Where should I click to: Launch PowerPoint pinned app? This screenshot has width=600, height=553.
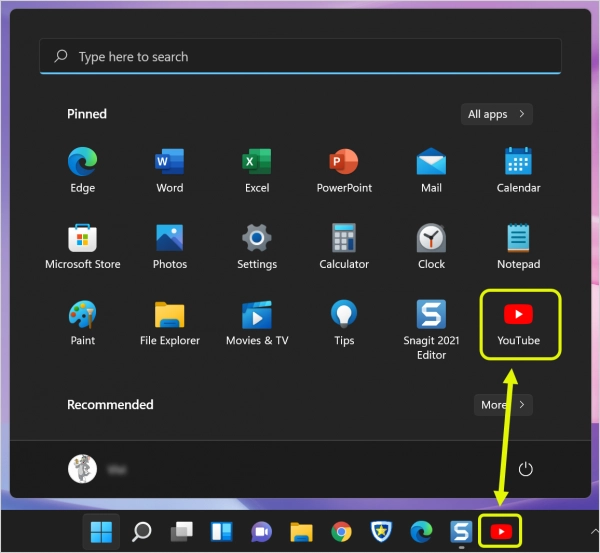(344, 170)
